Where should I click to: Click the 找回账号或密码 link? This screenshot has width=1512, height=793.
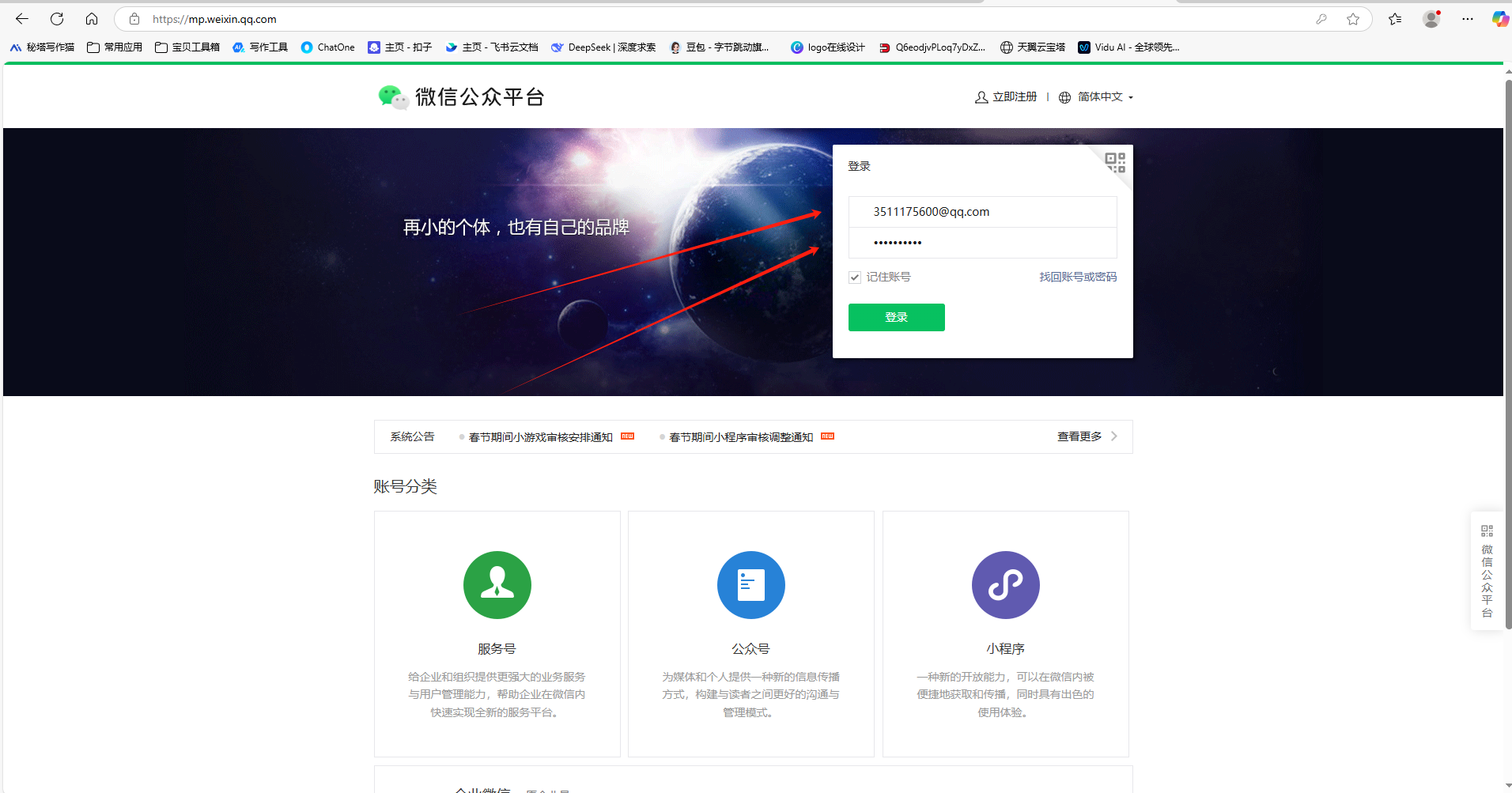tap(1078, 278)
